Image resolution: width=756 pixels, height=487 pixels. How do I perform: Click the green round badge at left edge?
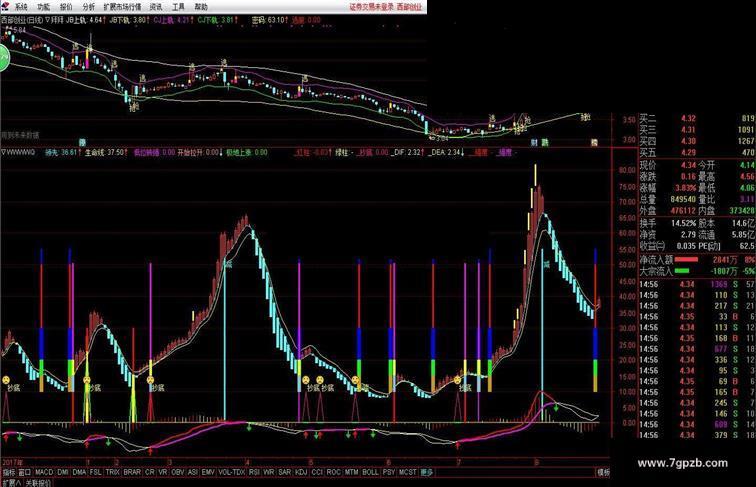click(x=4, y=58)
